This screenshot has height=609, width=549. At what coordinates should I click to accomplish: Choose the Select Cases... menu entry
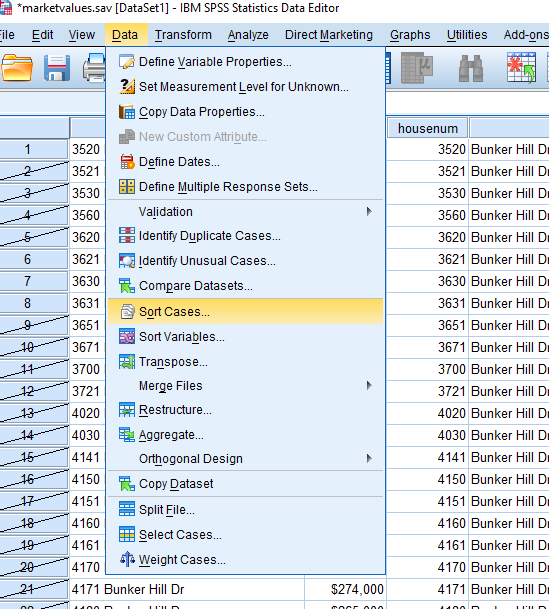tap(245, 535)
